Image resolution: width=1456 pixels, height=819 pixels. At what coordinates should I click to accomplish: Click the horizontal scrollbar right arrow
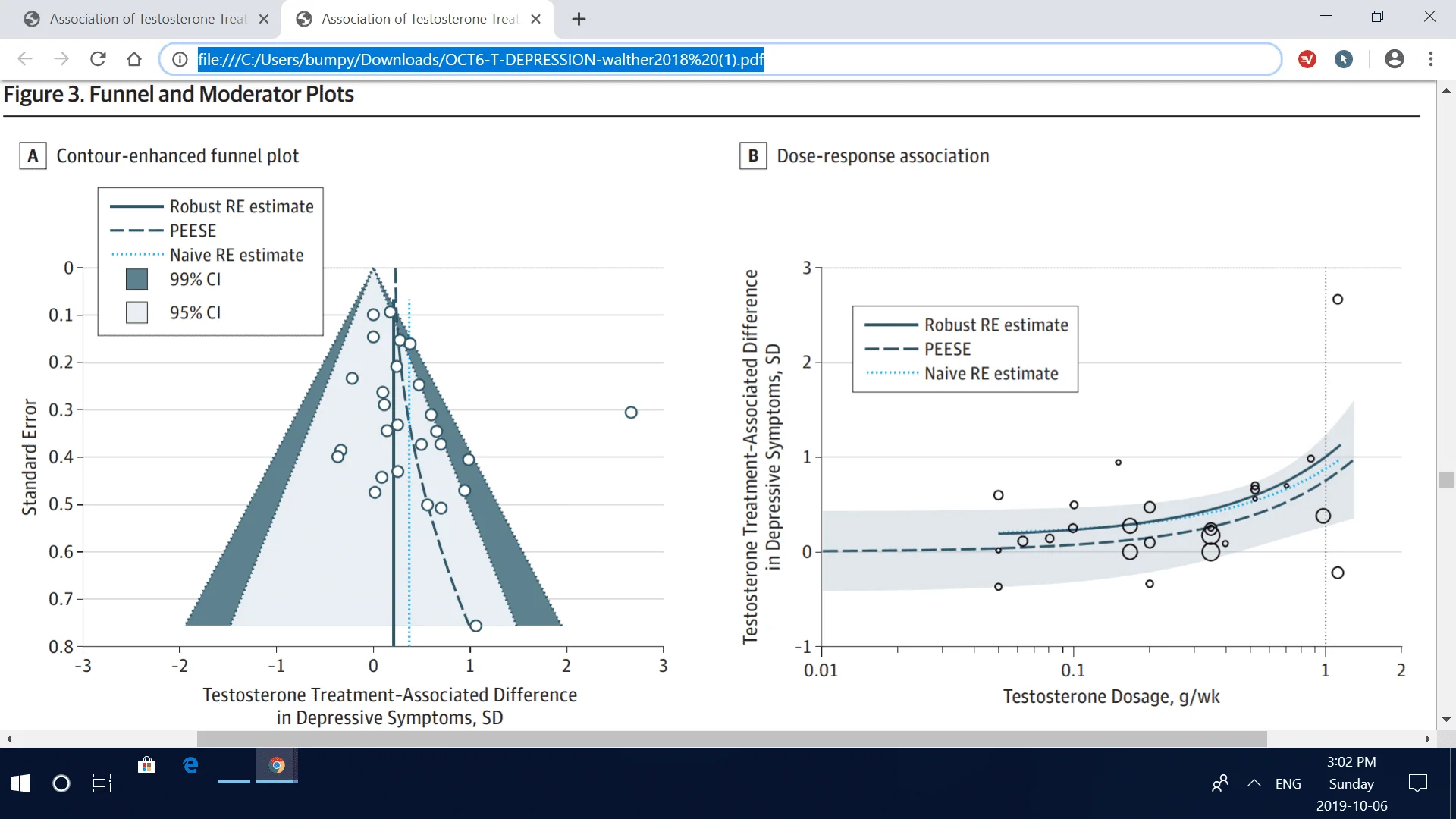coord(1427,739)
